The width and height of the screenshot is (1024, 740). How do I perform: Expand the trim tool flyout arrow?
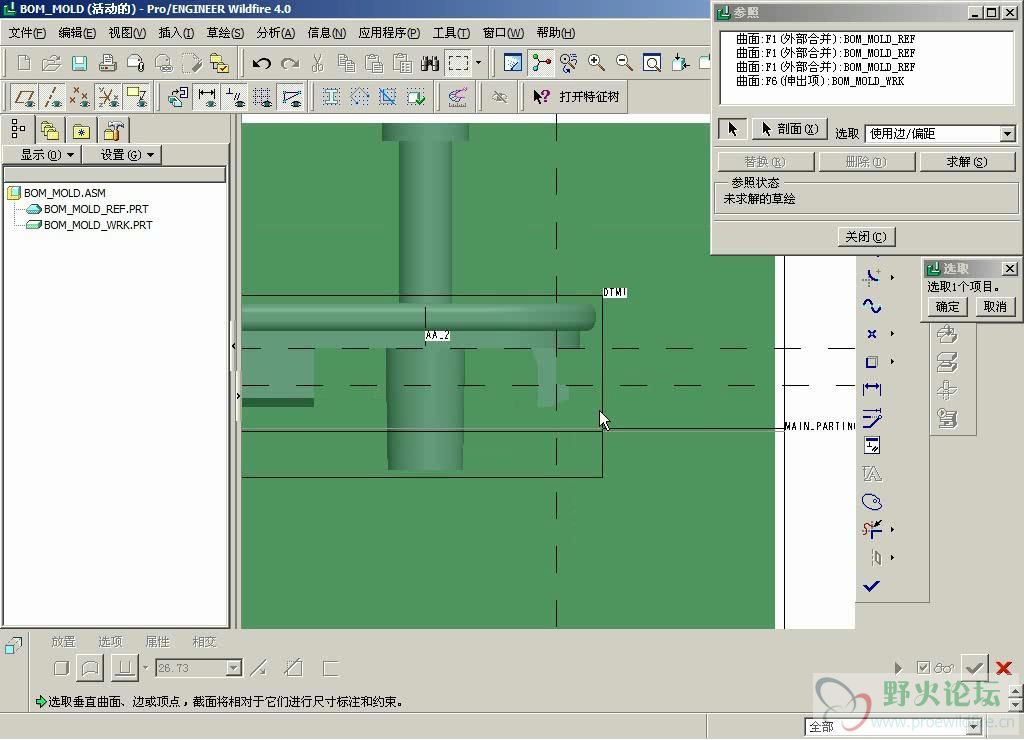pyautogui.click(x=892, y=530)
